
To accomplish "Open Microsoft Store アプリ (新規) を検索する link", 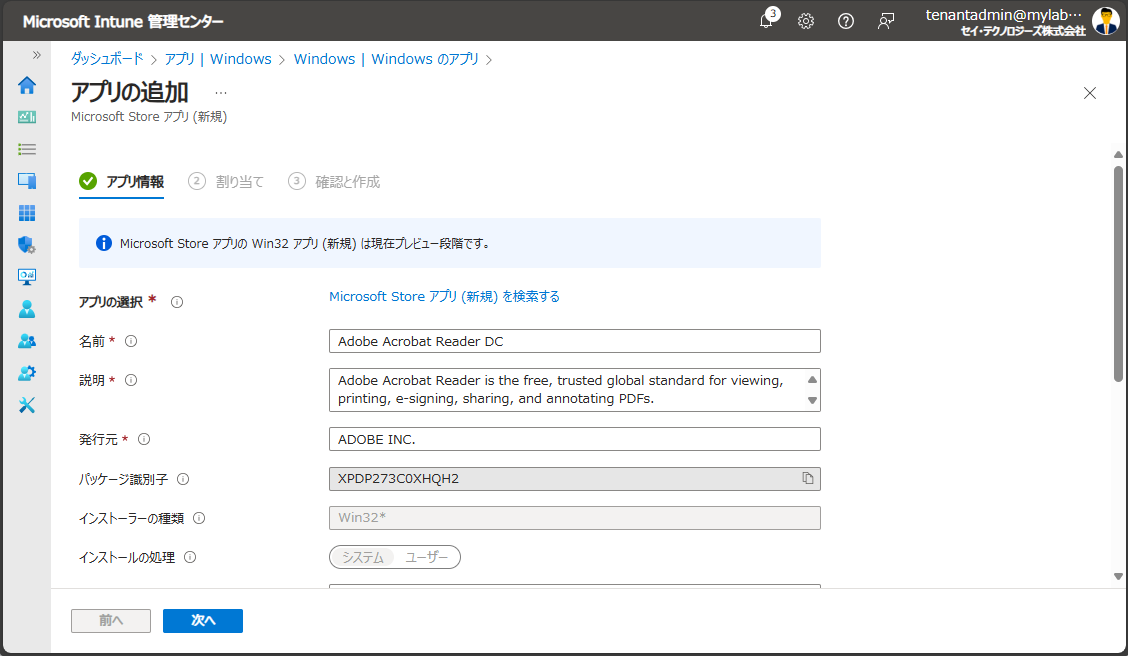I will pos(444,296).
